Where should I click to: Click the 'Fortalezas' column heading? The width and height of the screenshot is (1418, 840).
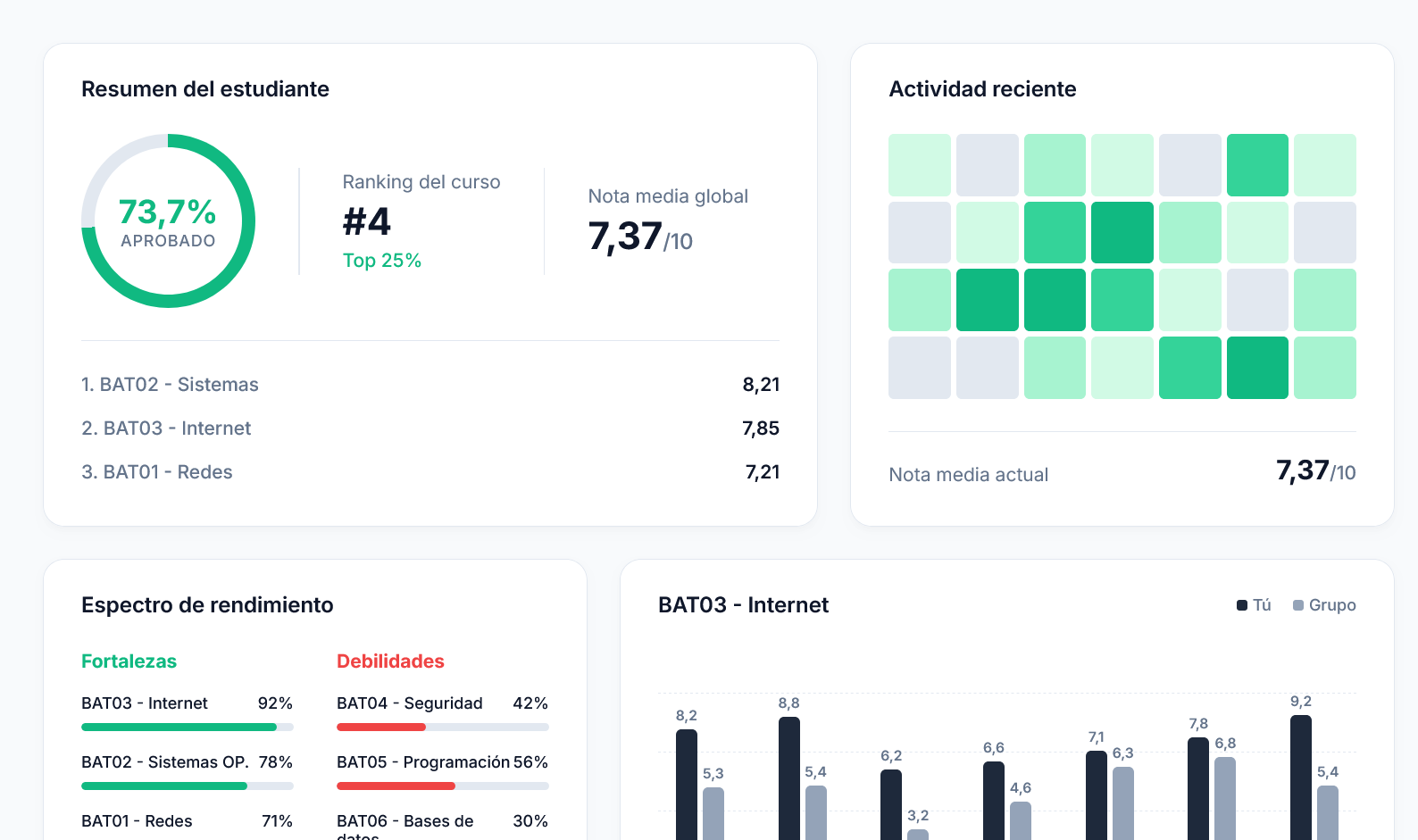(129, 661)
